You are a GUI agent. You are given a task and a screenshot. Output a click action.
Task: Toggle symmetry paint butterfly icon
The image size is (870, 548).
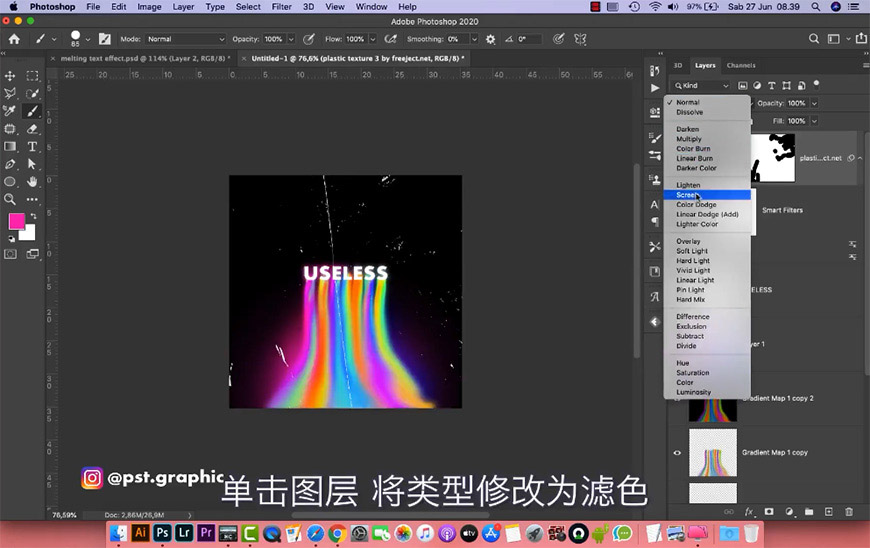[x=580, y=39]
